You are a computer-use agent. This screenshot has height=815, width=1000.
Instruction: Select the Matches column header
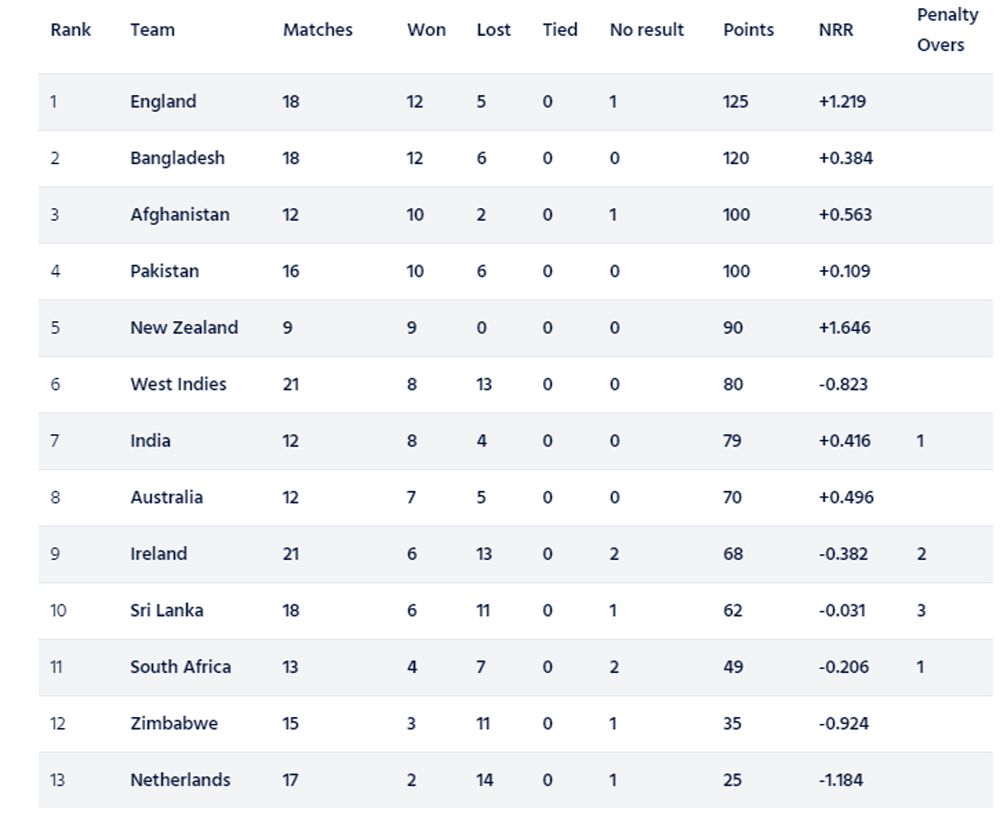[x=318, y=30]
